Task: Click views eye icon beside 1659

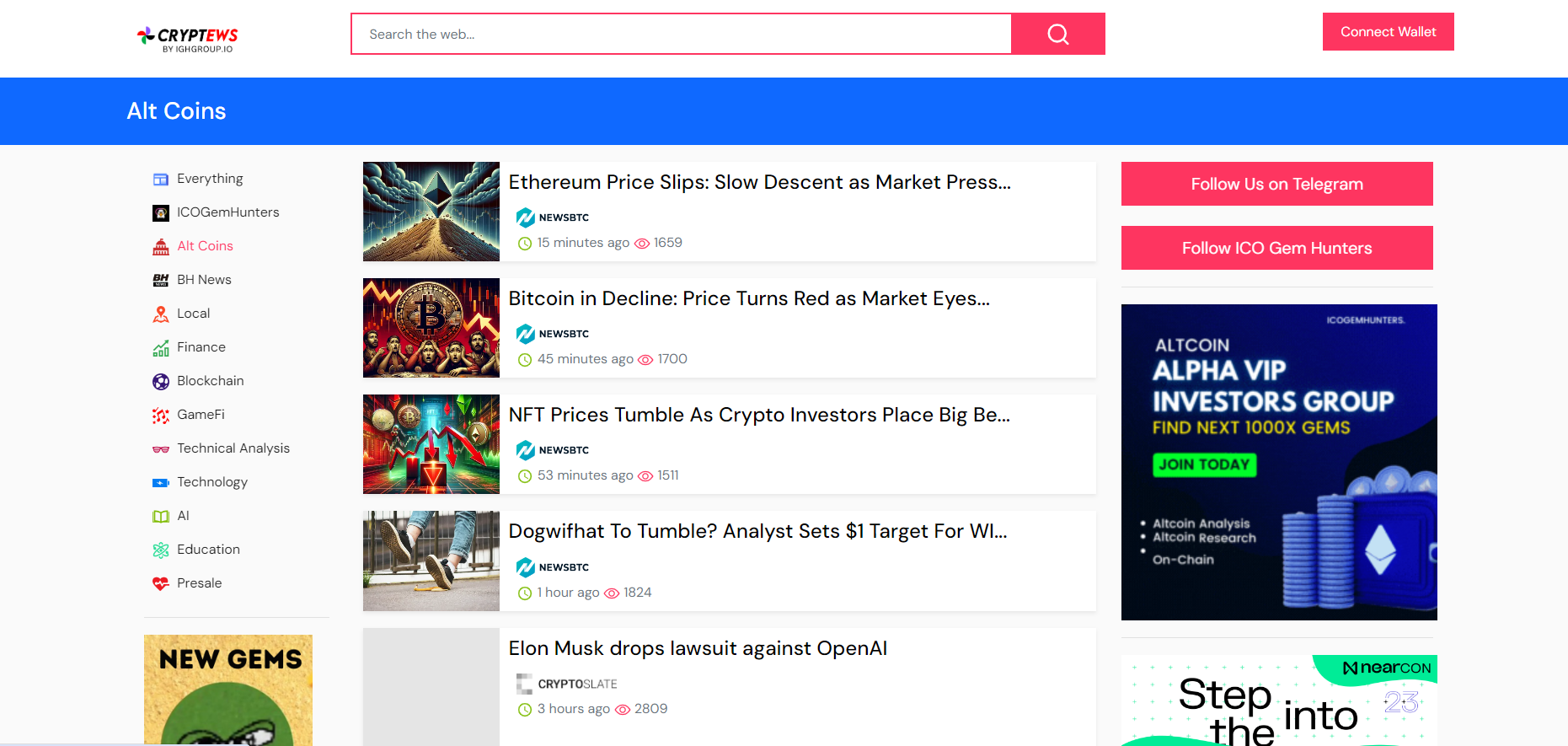Action: [642, 244]
